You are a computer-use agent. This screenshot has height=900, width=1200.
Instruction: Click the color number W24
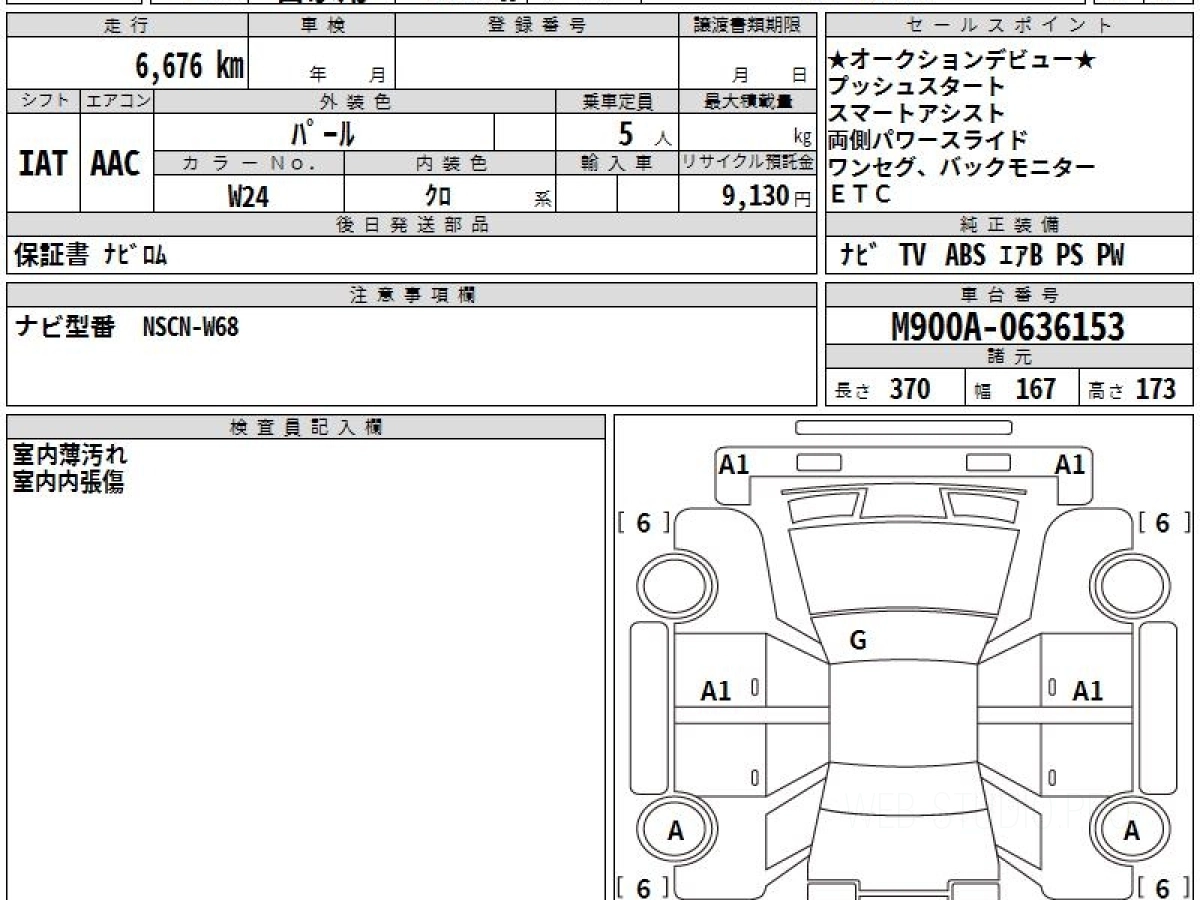(248, 196)
